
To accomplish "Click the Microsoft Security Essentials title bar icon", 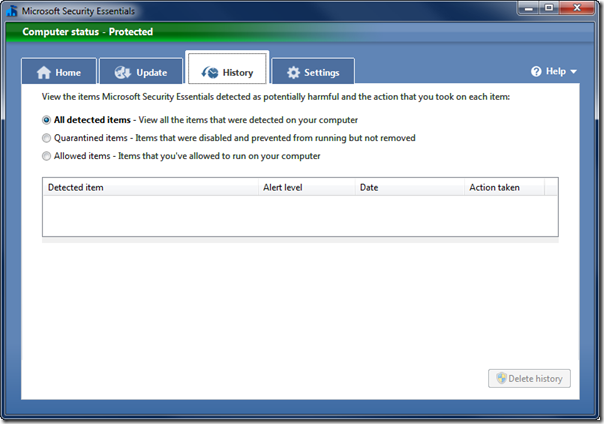I will tap(12, 11).
